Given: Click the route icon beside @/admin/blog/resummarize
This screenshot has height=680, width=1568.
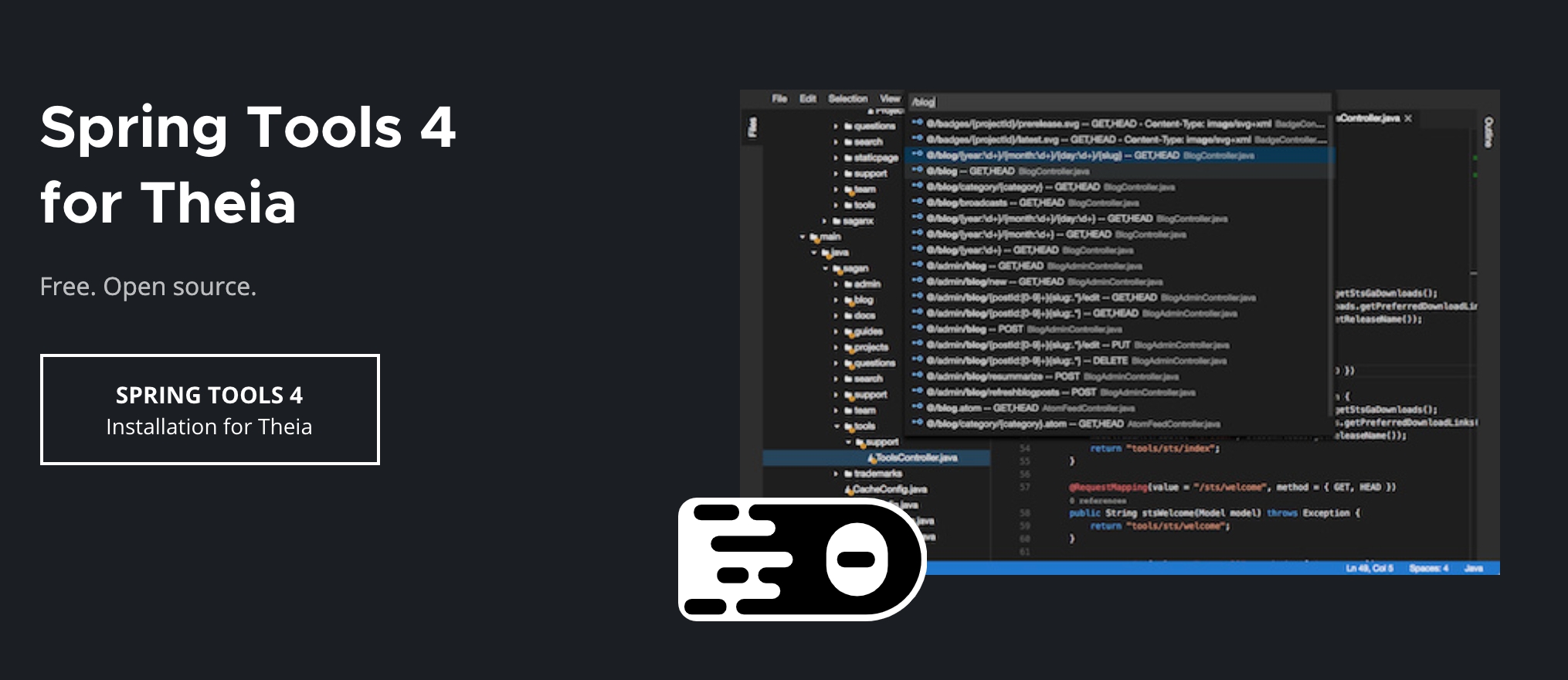Looking at the screenshot, I should [x=917, y=376].
